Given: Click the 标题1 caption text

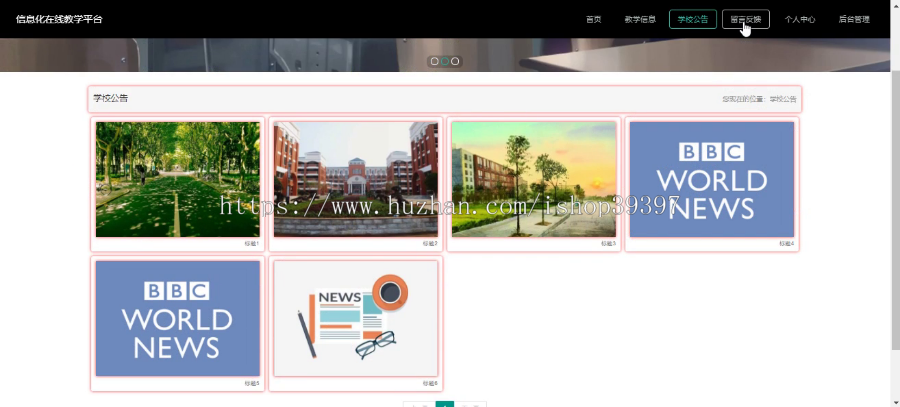Looking at the screenshot, I should 252,243.
